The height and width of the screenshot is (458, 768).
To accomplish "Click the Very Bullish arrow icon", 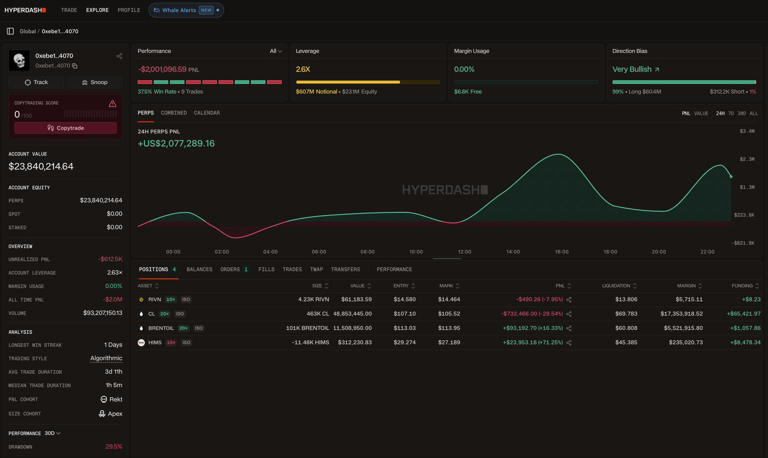I will tap(657, 70).
